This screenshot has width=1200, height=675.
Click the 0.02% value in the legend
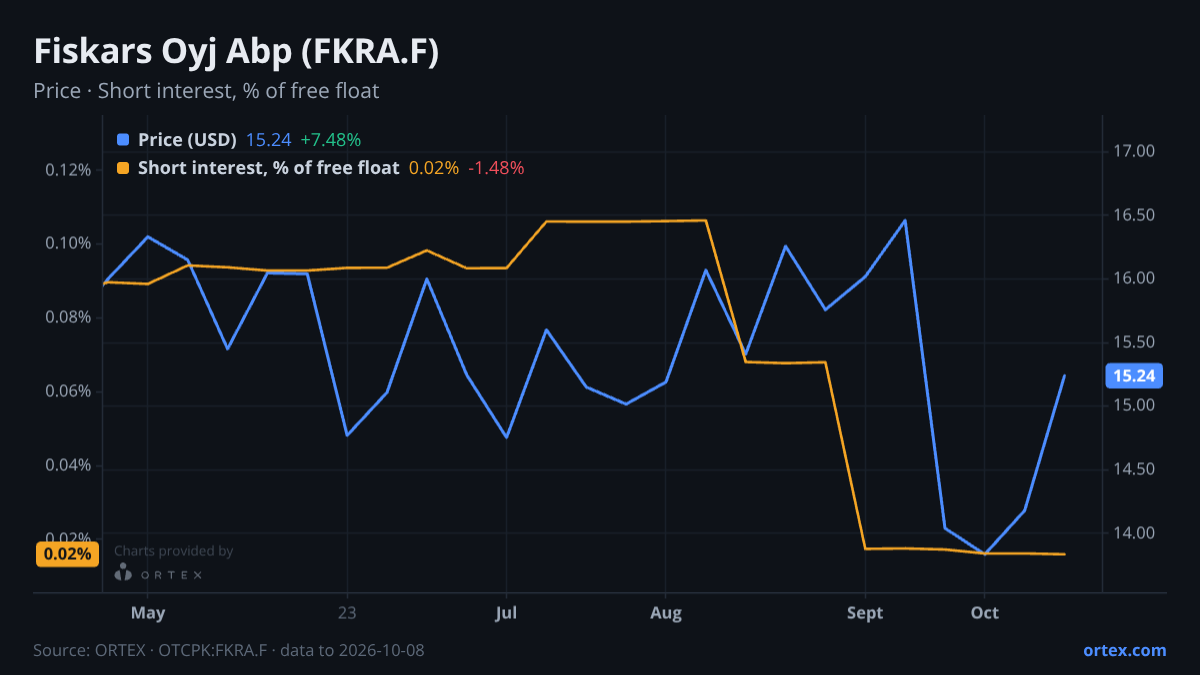pyautogui.click(x=434, y=168)
